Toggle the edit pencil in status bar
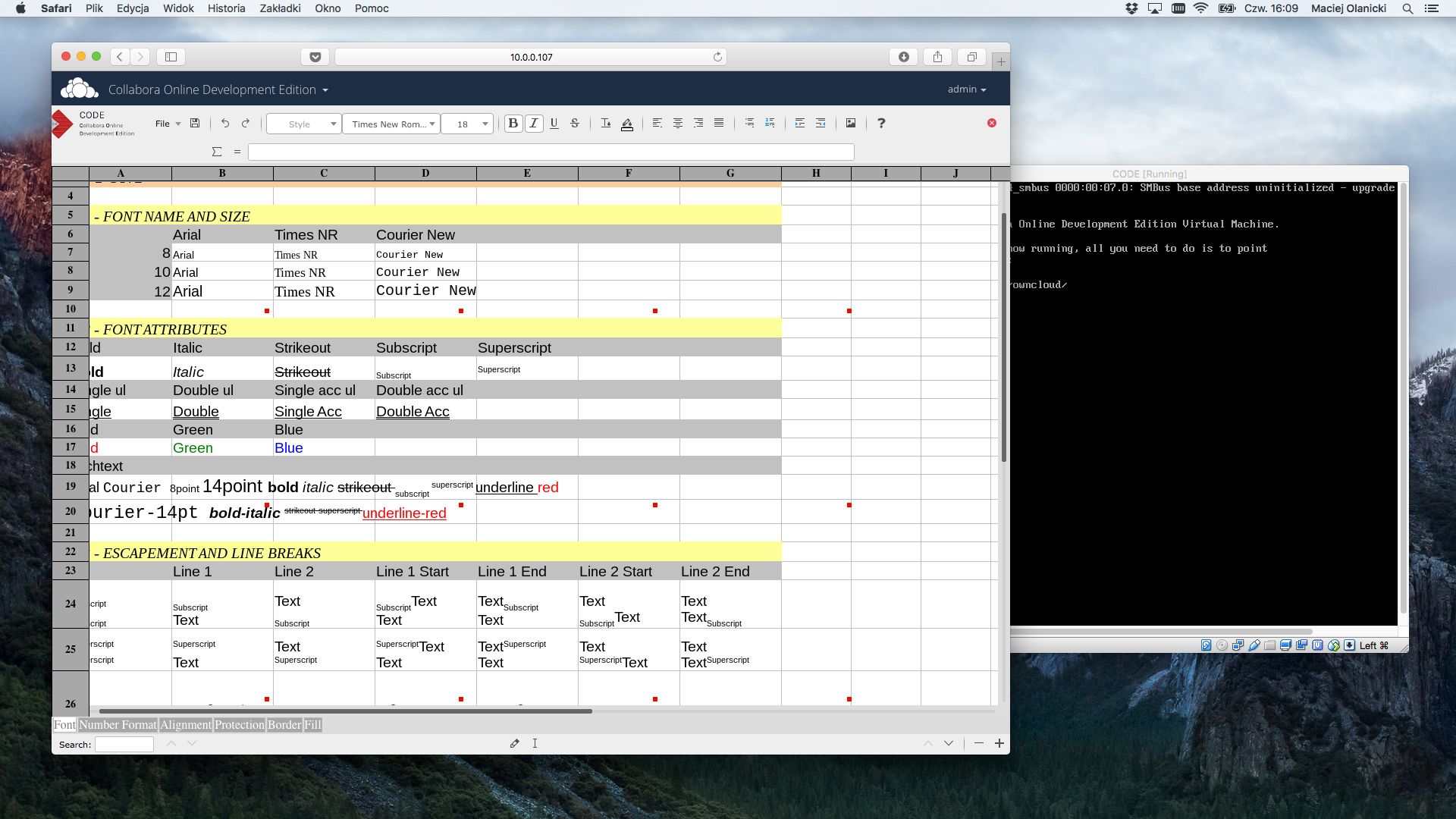 tap(515, 744)
